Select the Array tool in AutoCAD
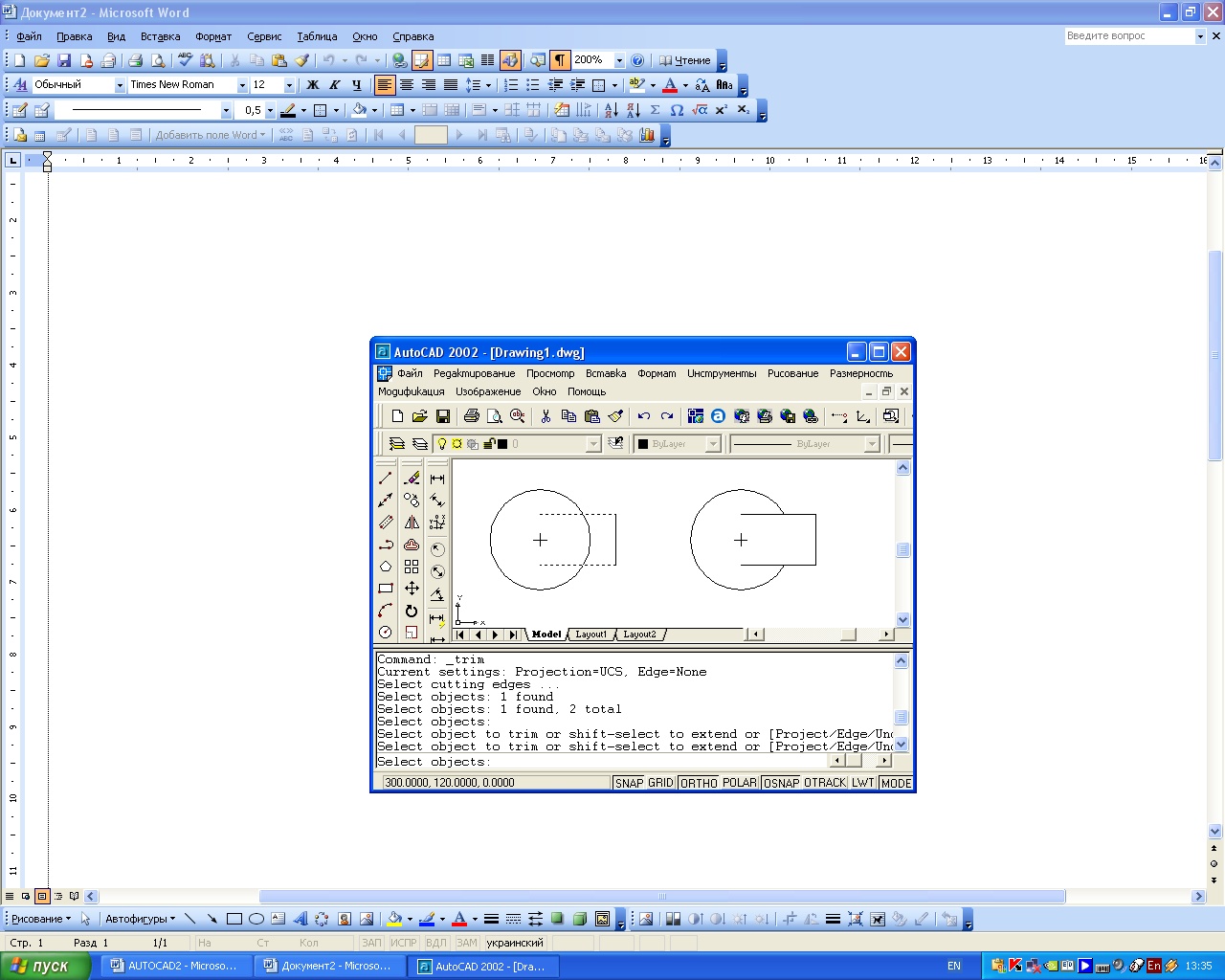This screenshot has width=1225, height=980. [x=412, y=567]
